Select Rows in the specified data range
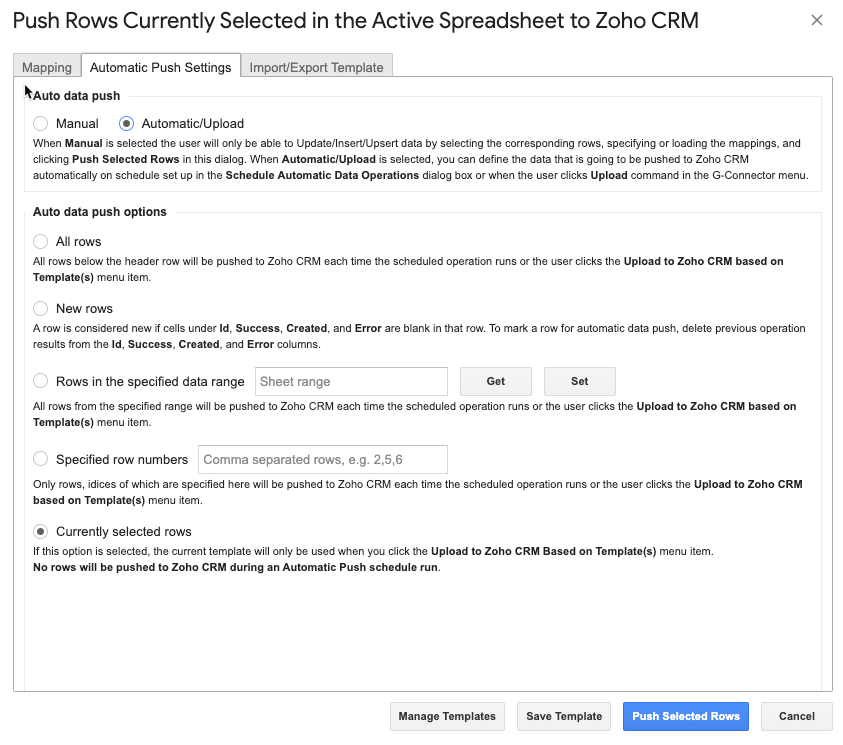 point(40,381)
